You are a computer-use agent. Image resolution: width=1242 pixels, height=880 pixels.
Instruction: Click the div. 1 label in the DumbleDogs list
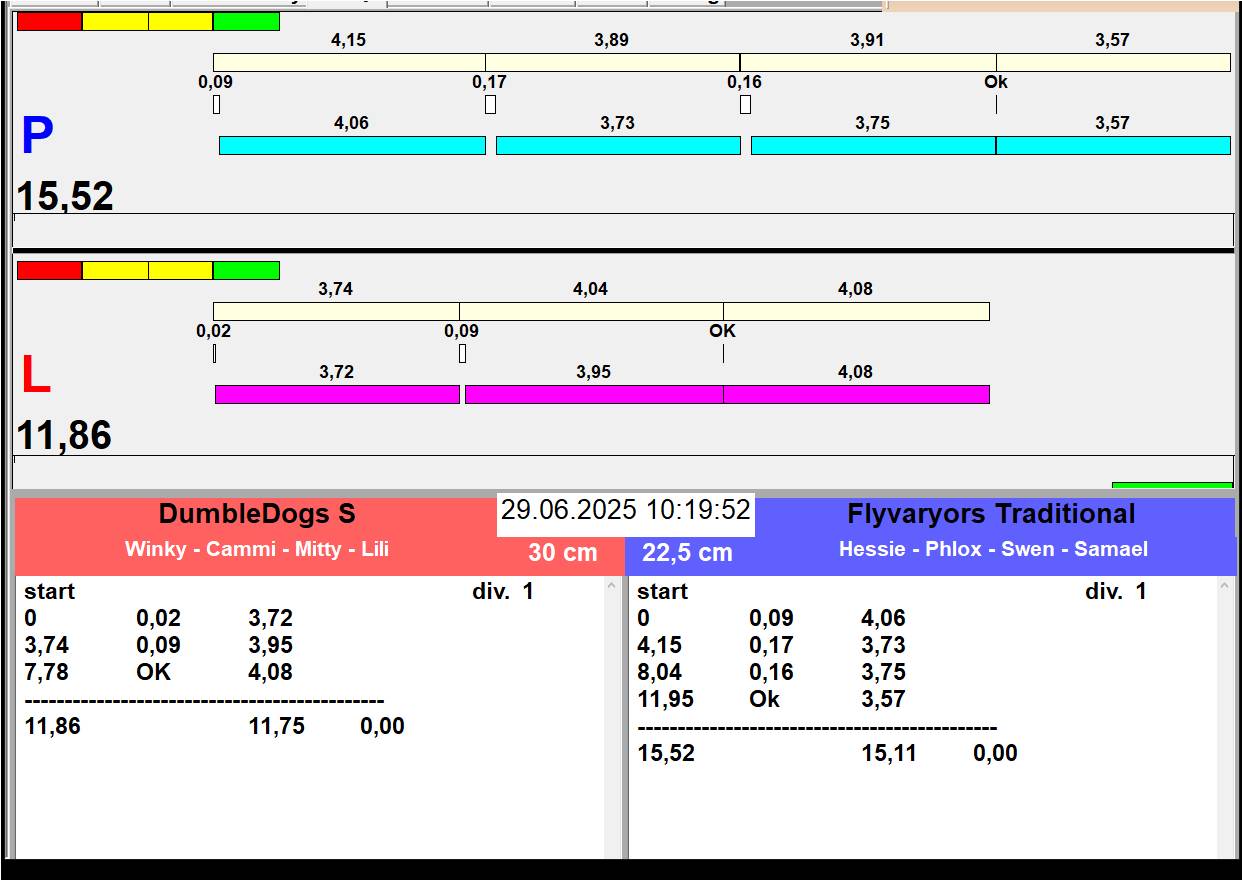pyautogui.click(x=503, y=591)
